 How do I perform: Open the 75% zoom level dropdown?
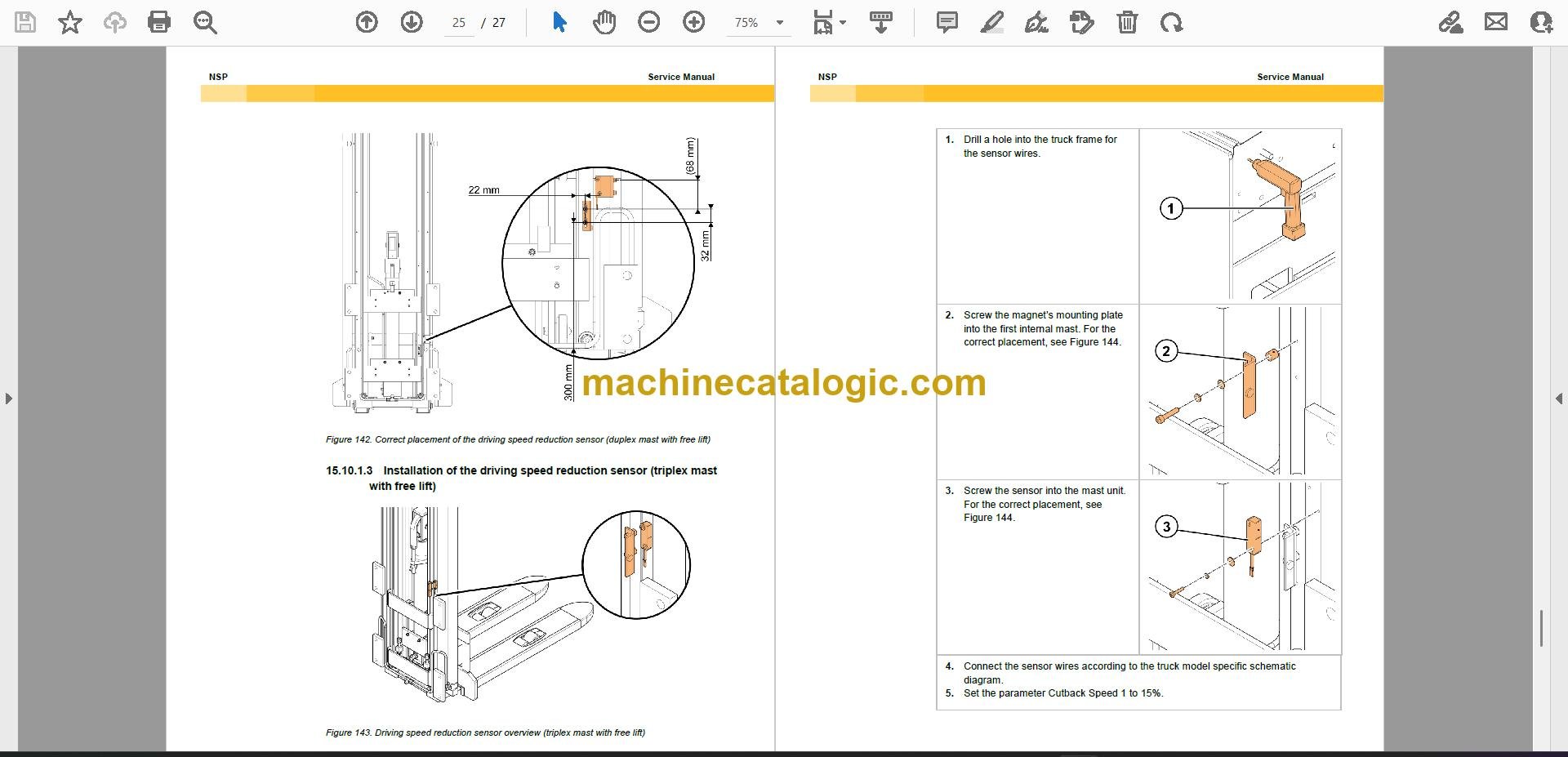[x=758, y=23]
